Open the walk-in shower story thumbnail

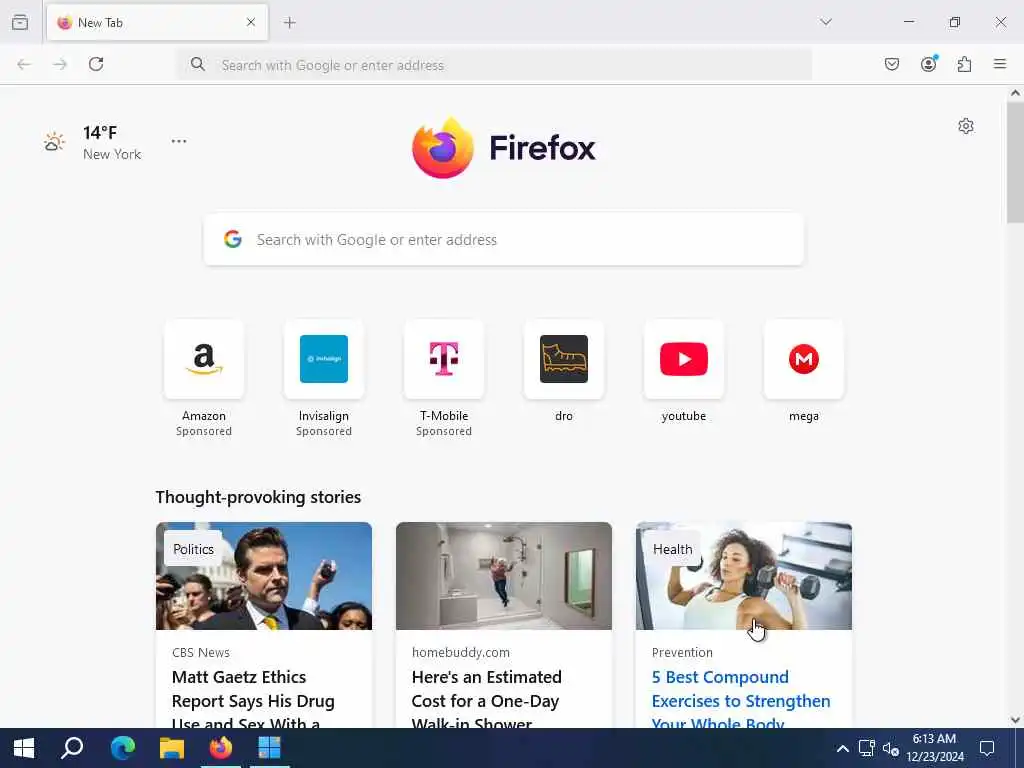(504, 576)
